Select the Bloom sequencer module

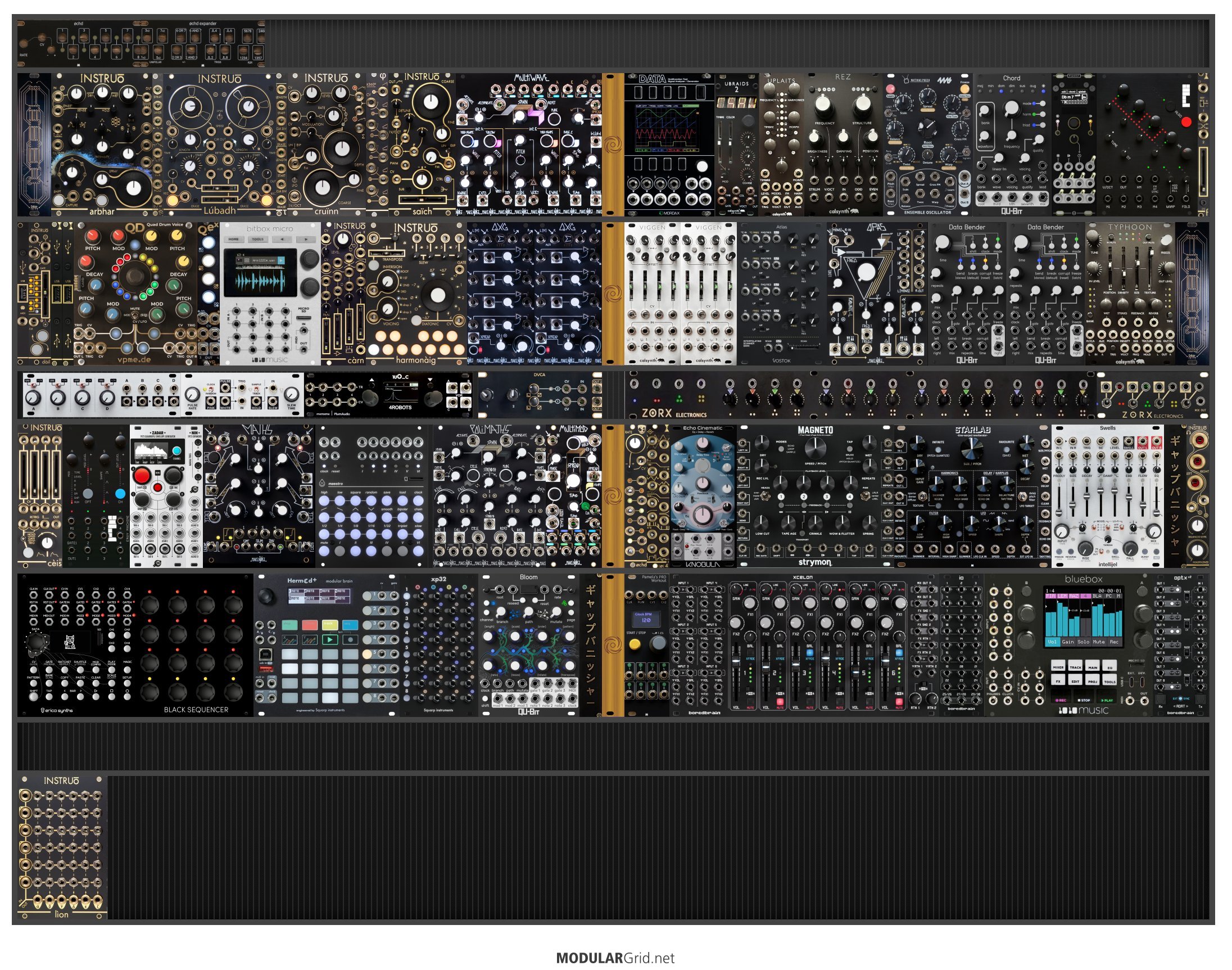click(x=528, y=645)
